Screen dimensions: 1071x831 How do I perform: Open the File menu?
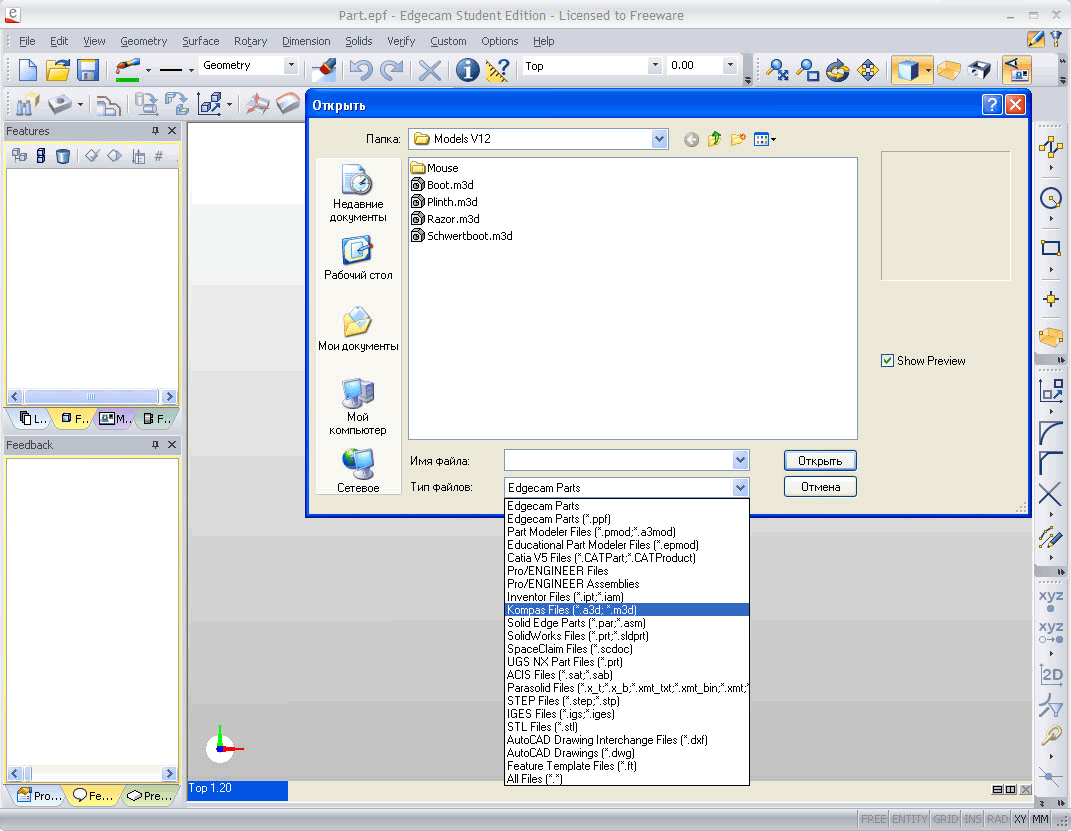(27, 41)
